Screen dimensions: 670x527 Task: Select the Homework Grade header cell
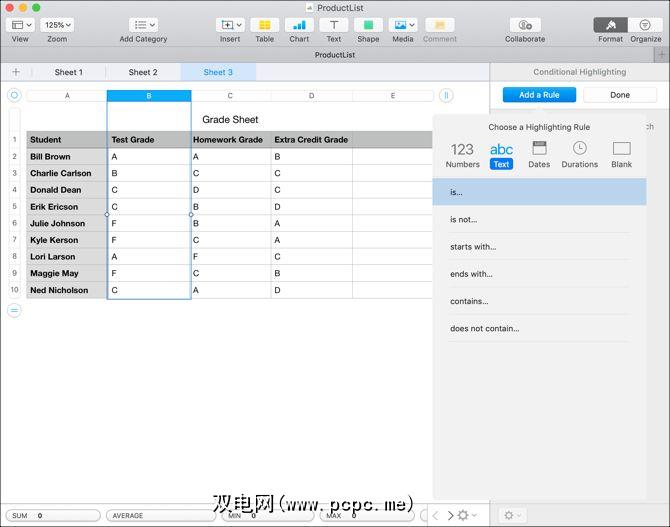click(231, 140)
